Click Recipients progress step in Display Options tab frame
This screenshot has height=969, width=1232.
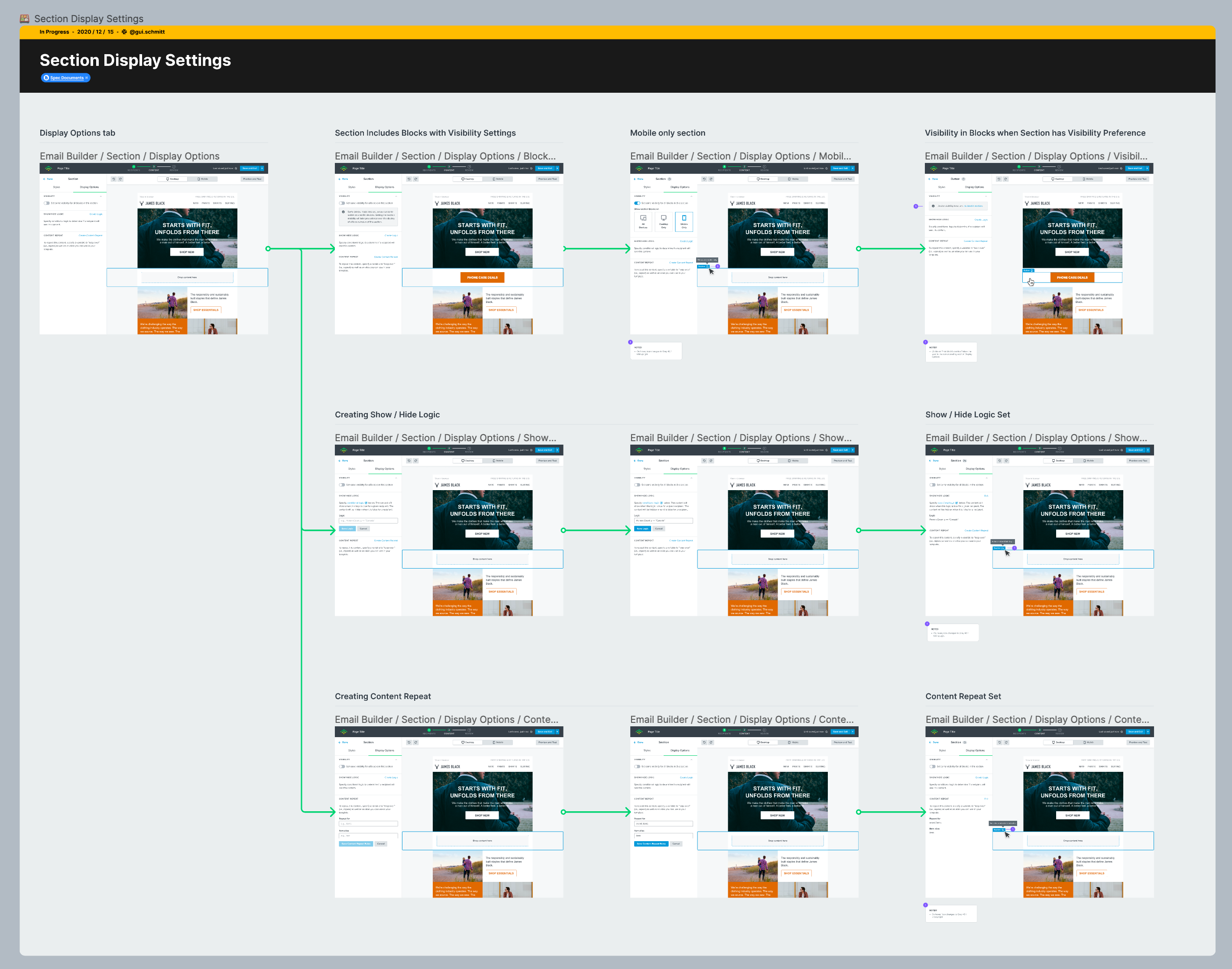tap(134, 168)
